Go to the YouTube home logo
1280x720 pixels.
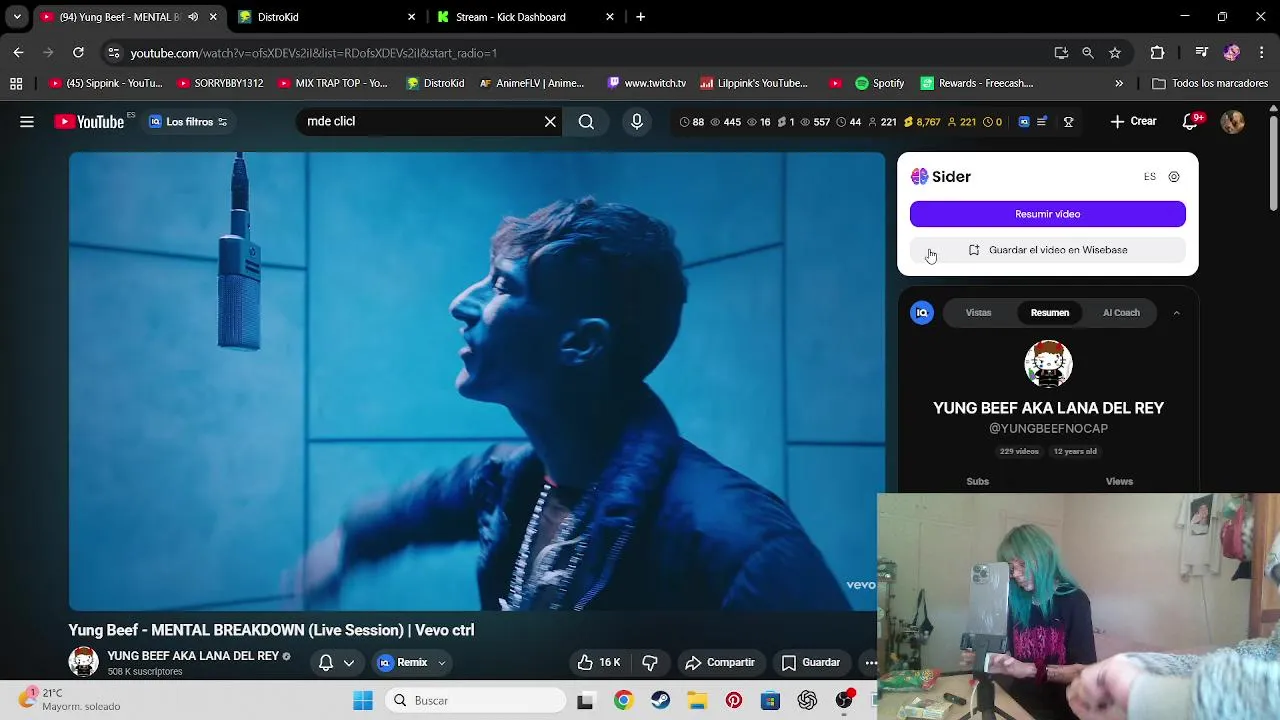click(89, 122)
